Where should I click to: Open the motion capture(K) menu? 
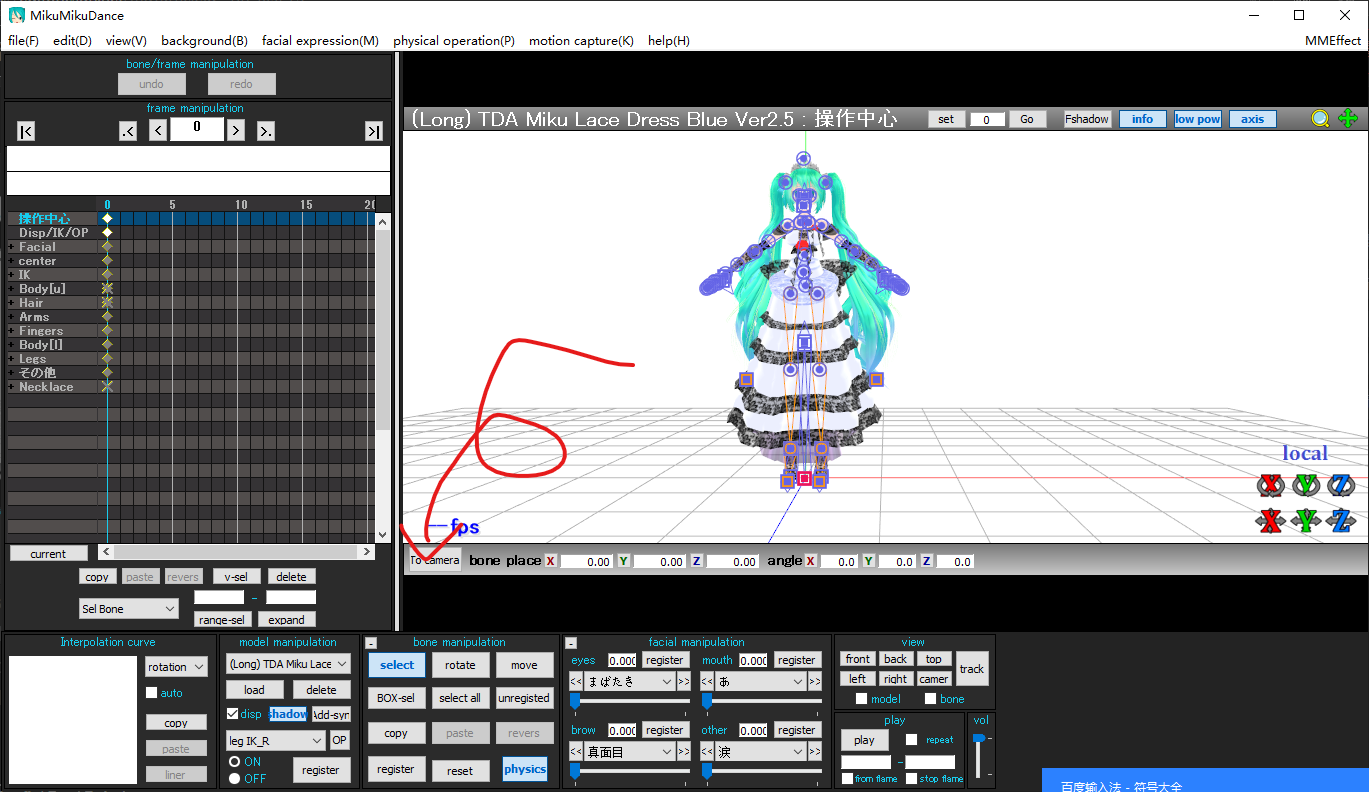click(x=581, y=40)
